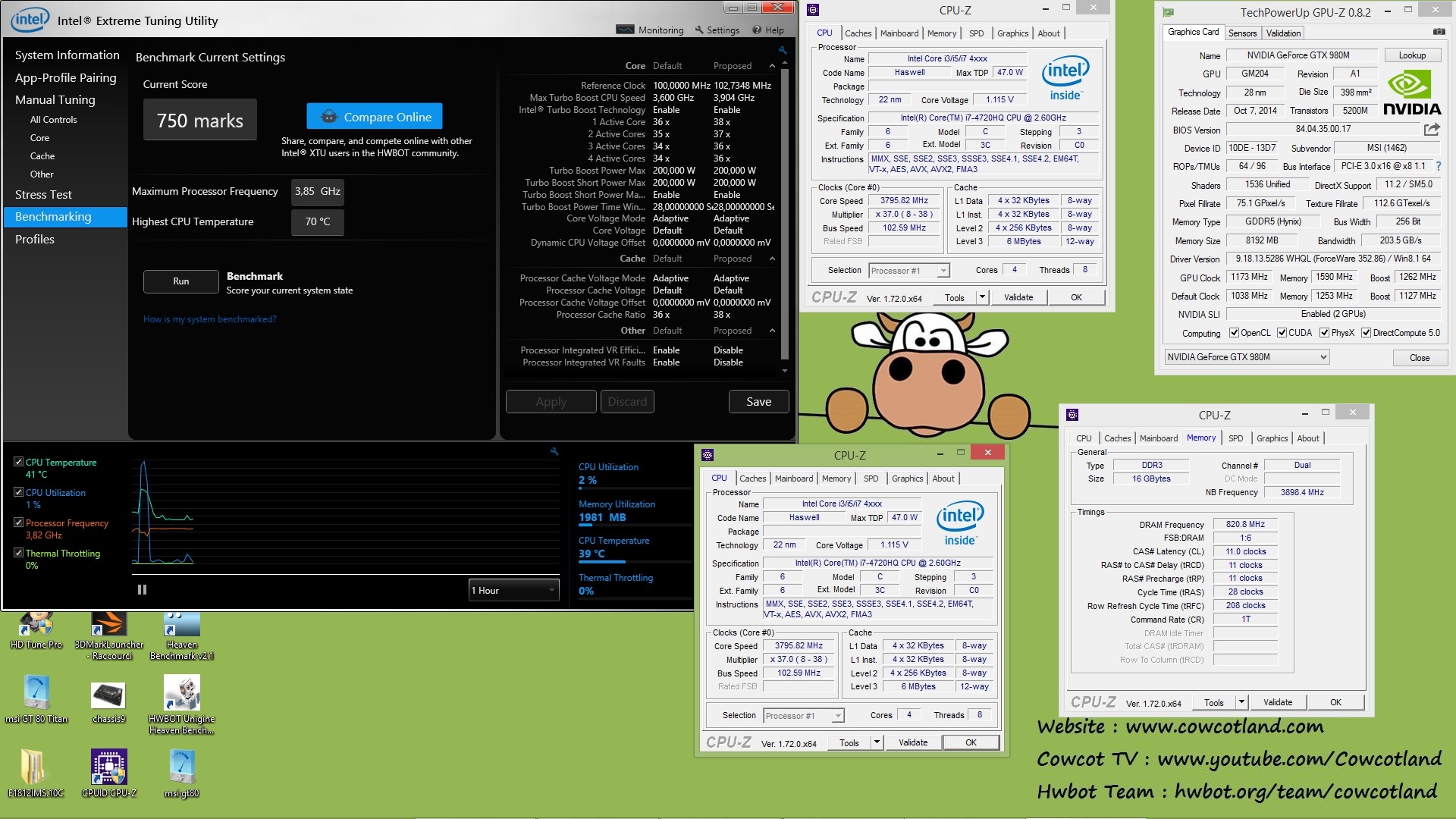Open E1812IMS.10C folder on desktop
This screenshot has width=1456, height=819.
[35, 773]
